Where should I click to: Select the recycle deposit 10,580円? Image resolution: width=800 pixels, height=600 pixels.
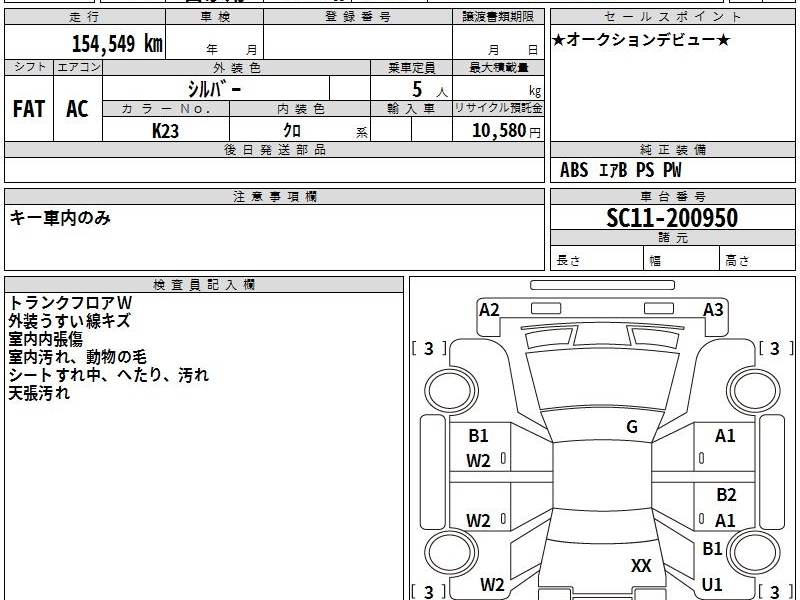click(x=506, y=131)
